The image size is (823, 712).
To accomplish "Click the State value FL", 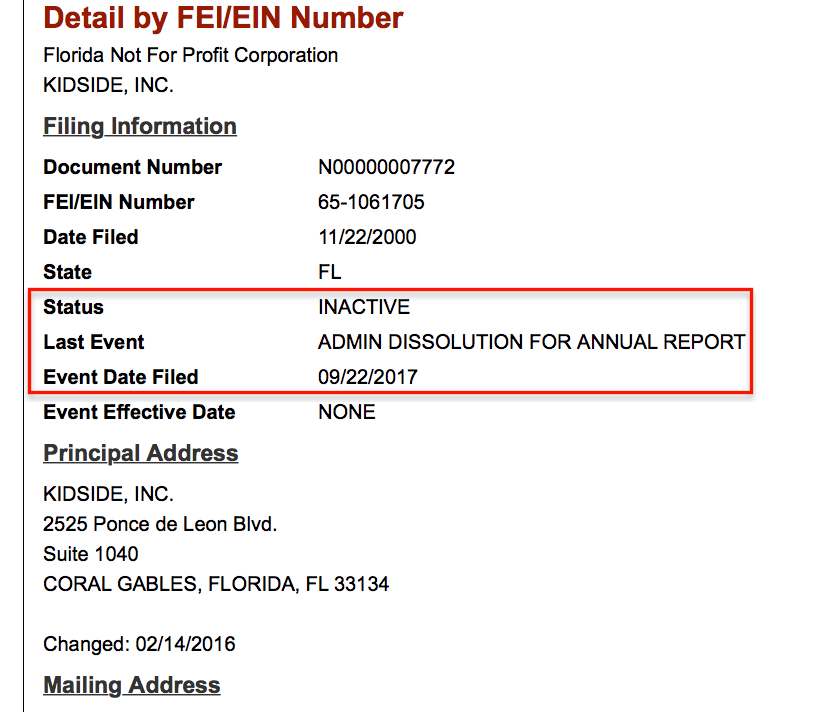I will click(329, 272).
